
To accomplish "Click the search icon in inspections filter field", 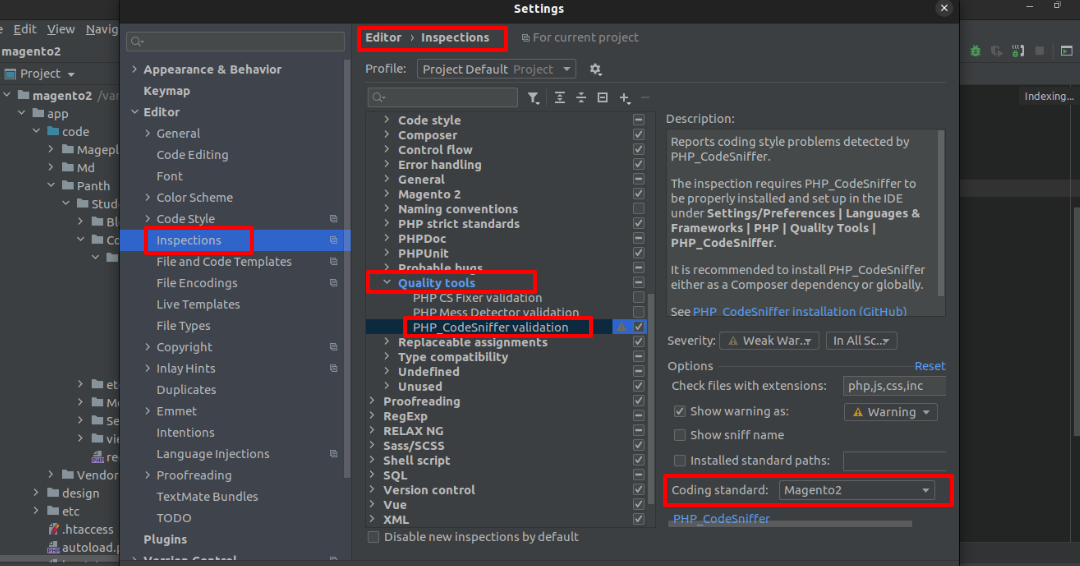I will 378,98.
